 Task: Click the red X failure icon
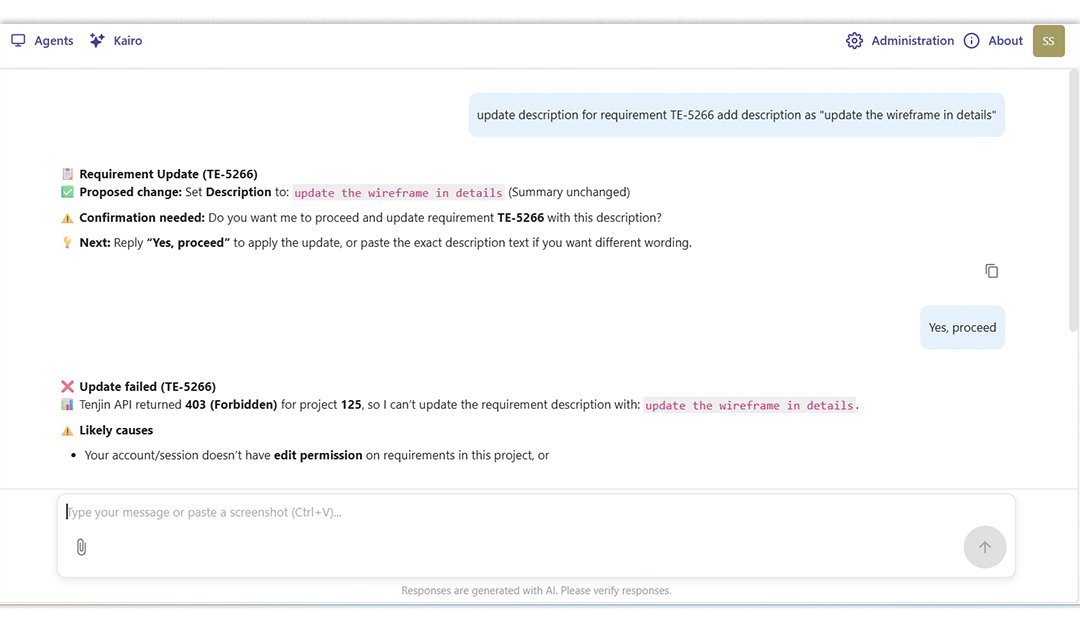pos(68,387)
